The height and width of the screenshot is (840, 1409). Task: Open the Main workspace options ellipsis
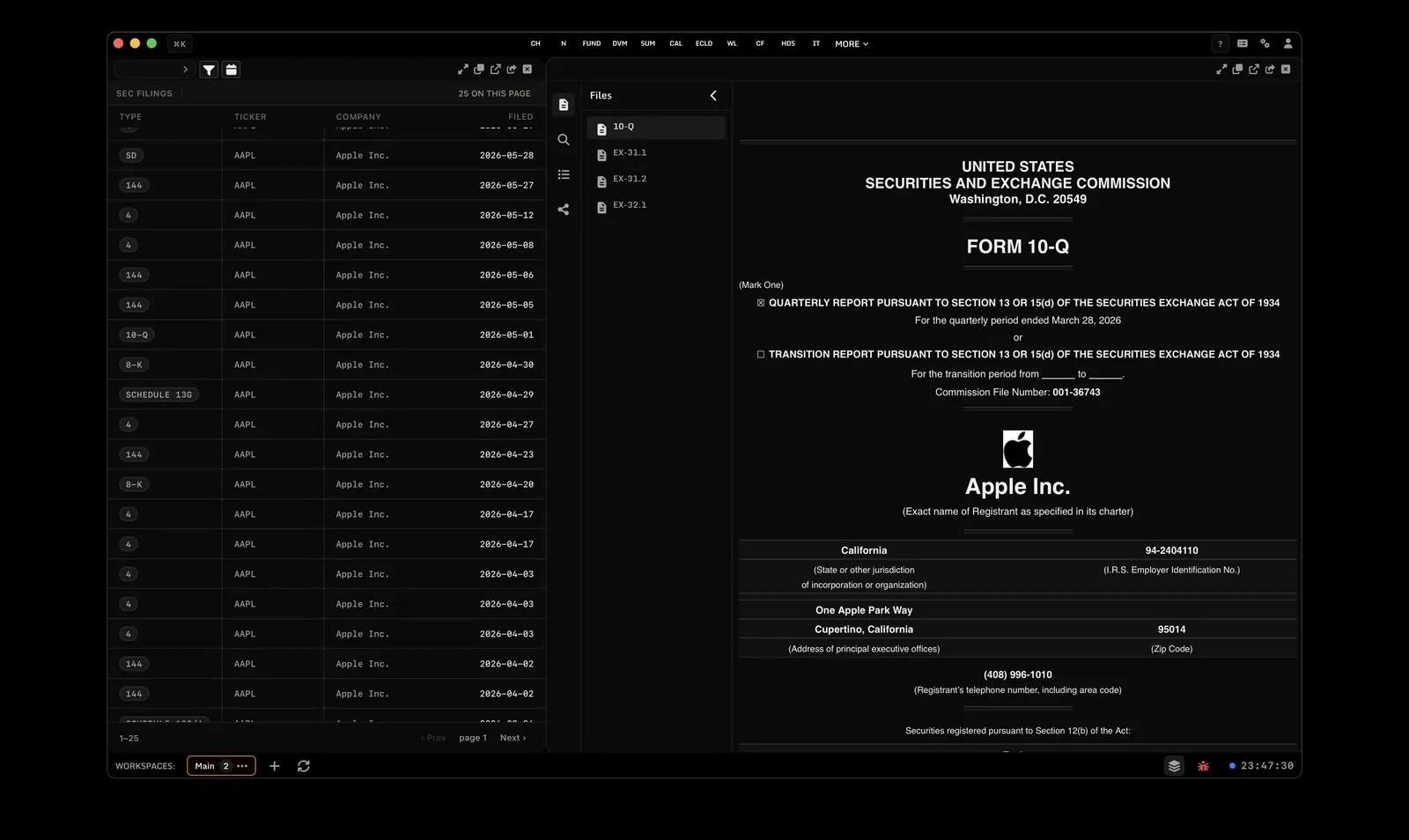coord(242,766)
